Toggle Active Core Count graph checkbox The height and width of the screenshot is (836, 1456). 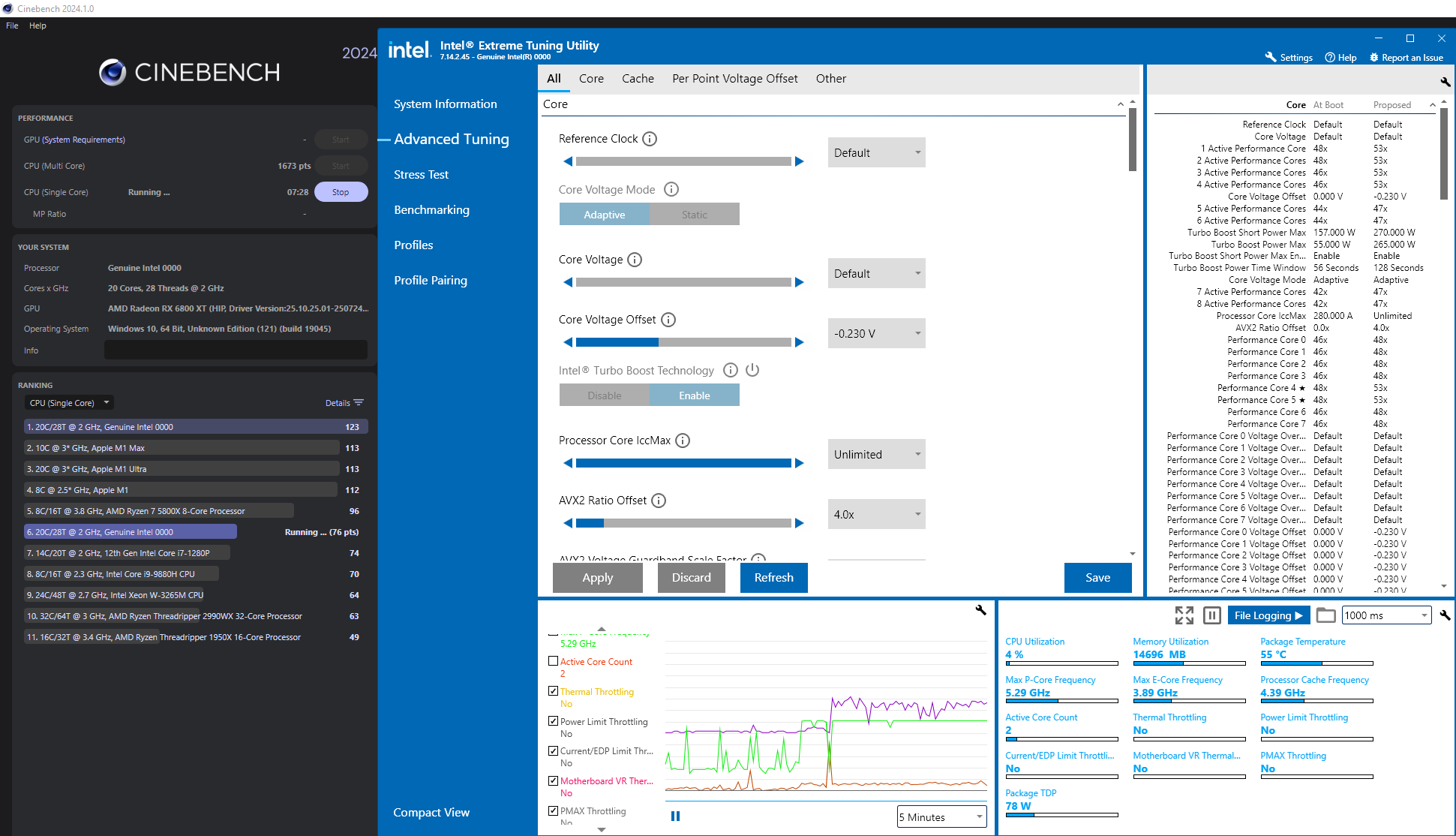(553, 661)
